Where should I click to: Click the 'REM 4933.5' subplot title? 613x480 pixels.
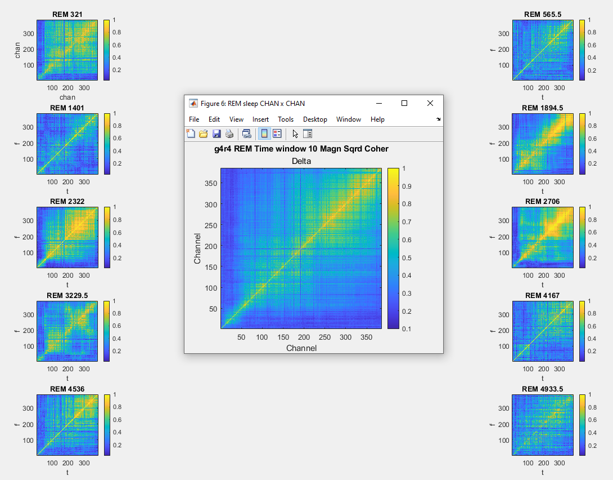click(x=543, y=389)
